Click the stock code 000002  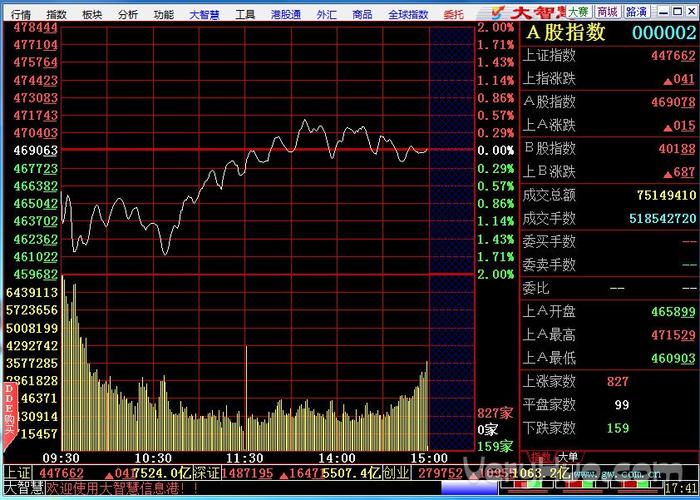(664, 33)
